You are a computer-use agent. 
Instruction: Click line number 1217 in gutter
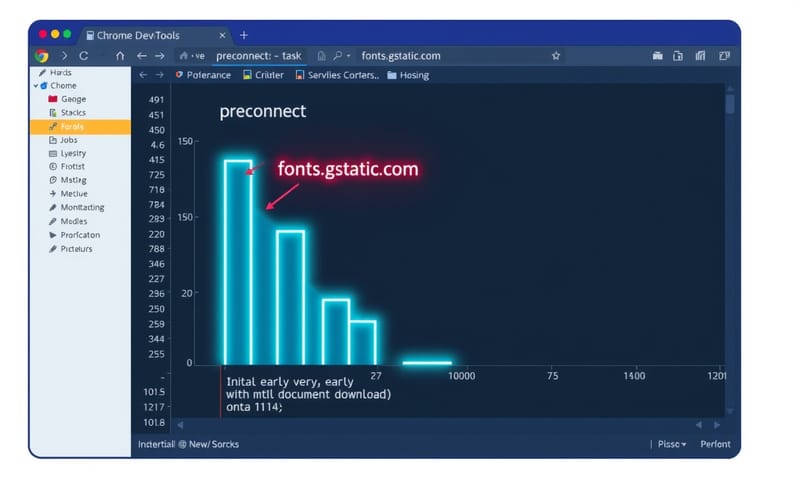154,407
